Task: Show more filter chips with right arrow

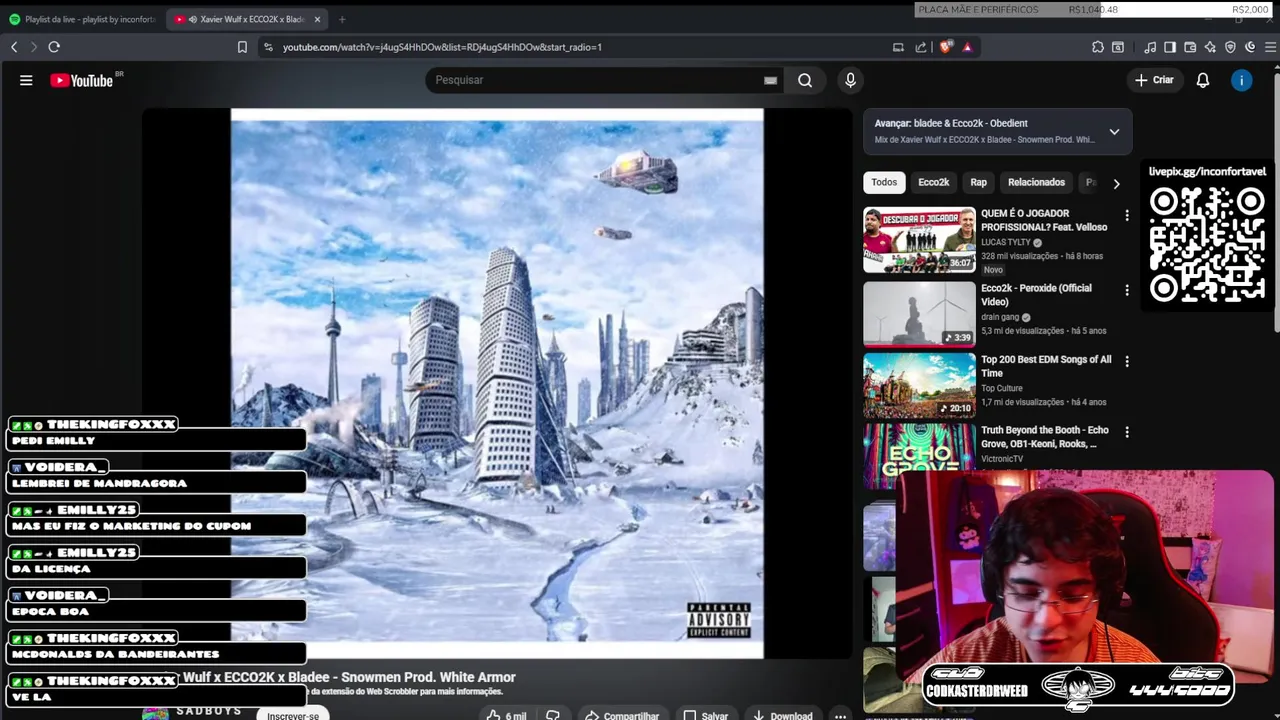Action: (x=1116, y=183)
